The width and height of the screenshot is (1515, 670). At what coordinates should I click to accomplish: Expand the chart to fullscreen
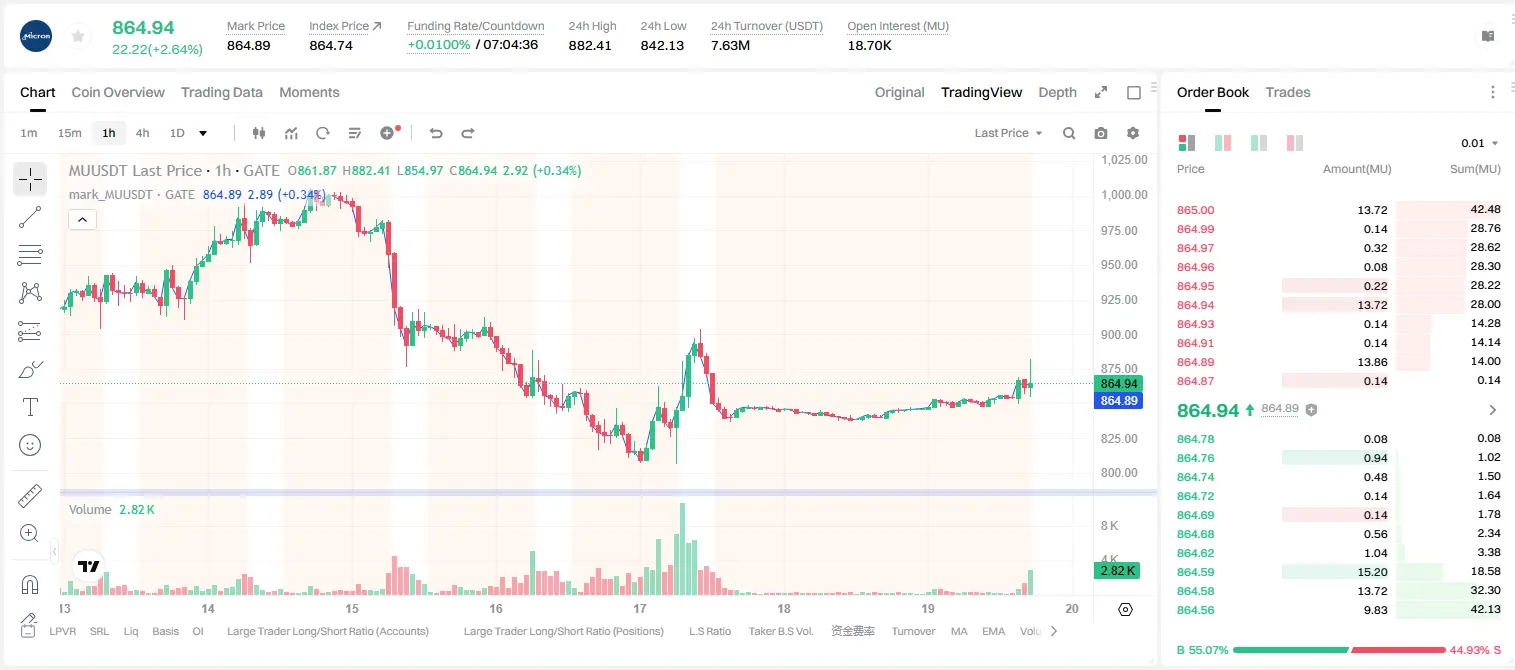1101,92
